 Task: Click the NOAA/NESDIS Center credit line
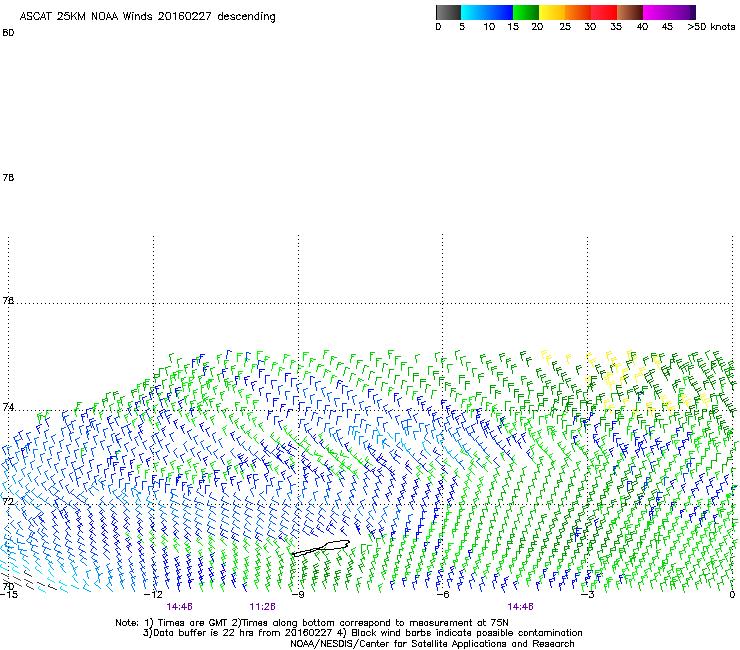(x=432, y=644)
